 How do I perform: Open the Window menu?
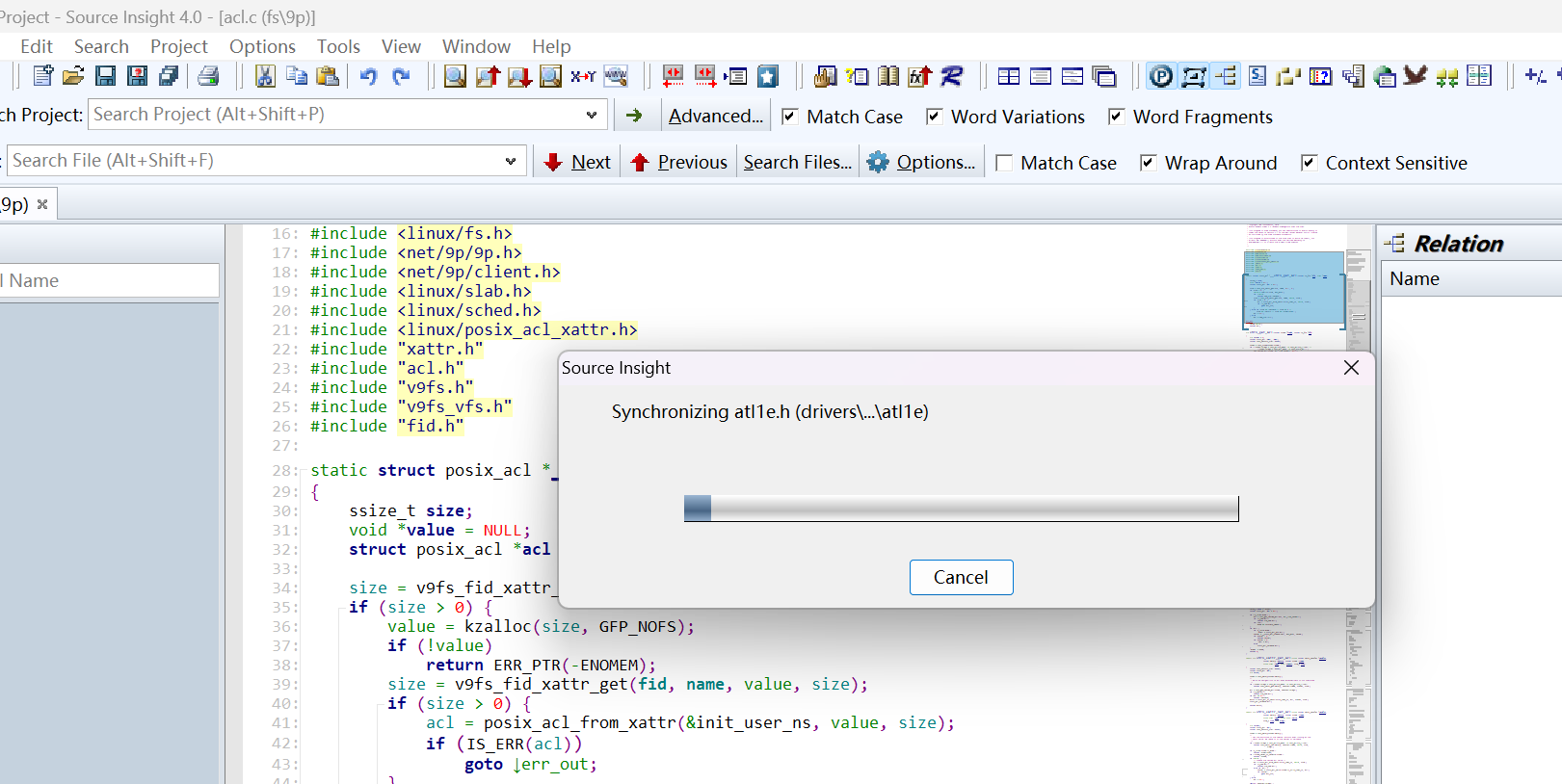coord(476,46)
